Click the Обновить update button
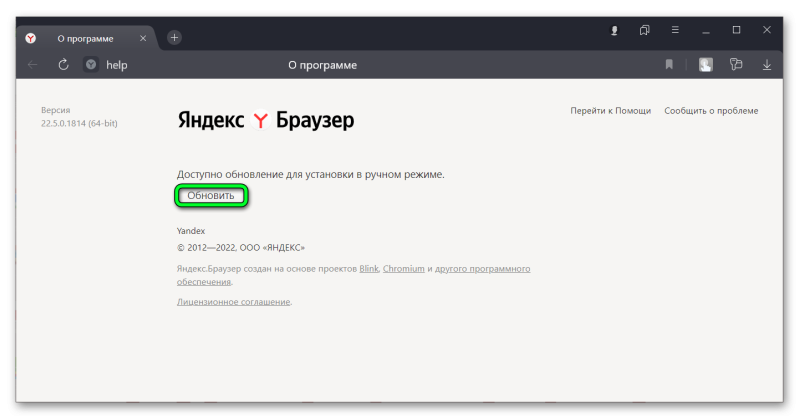This screenshot has width=800, height=419. click(x=211, y=195)
